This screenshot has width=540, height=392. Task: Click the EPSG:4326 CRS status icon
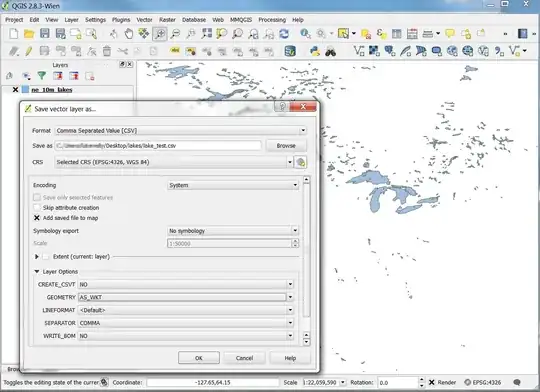coord(483,382)
